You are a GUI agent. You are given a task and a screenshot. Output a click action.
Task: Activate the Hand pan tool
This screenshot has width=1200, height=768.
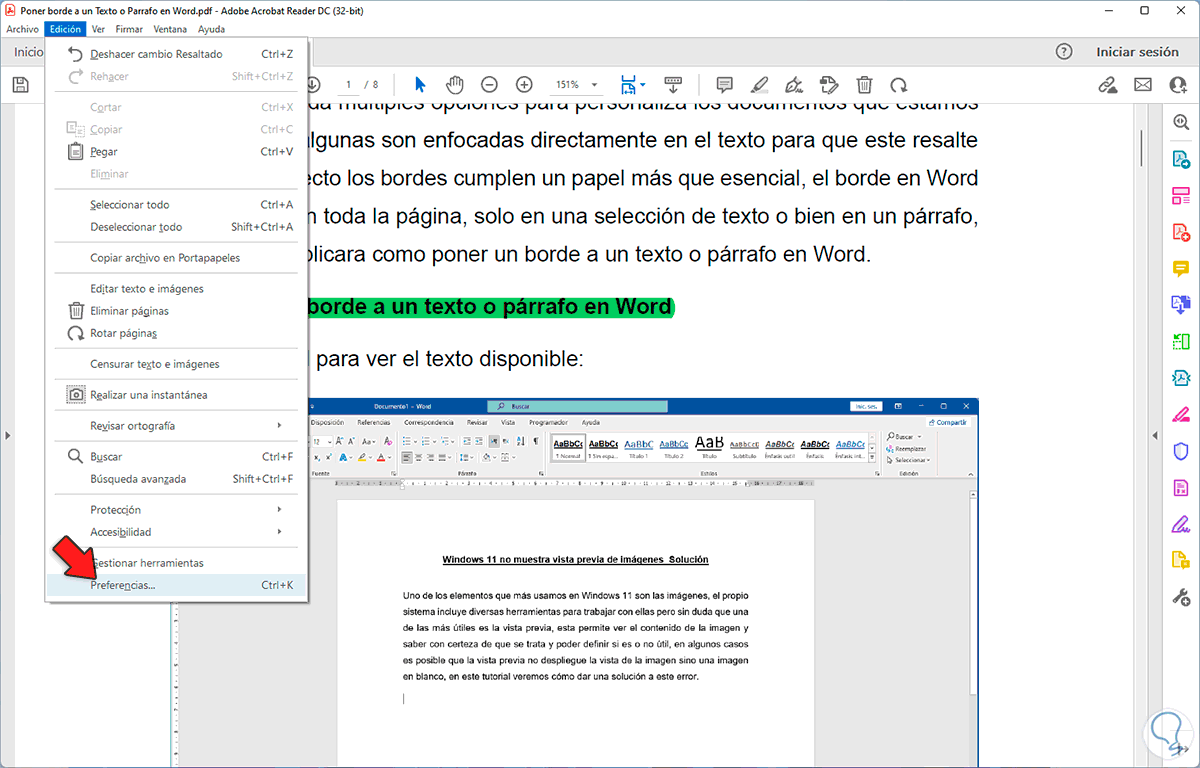[x=455, y=85]
